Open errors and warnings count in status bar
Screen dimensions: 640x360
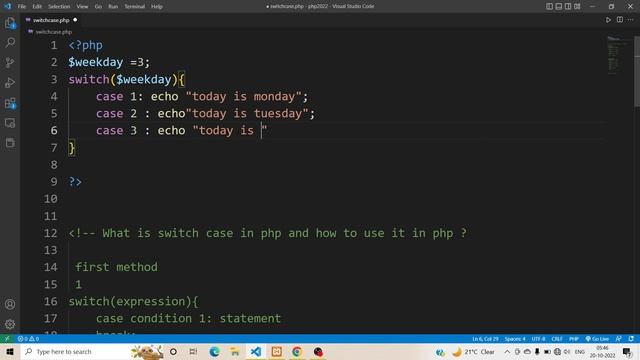pos(28,339)
